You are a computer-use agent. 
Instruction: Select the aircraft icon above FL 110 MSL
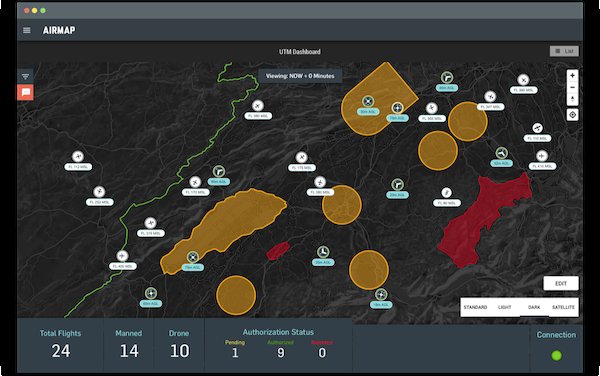click(537, 128)
